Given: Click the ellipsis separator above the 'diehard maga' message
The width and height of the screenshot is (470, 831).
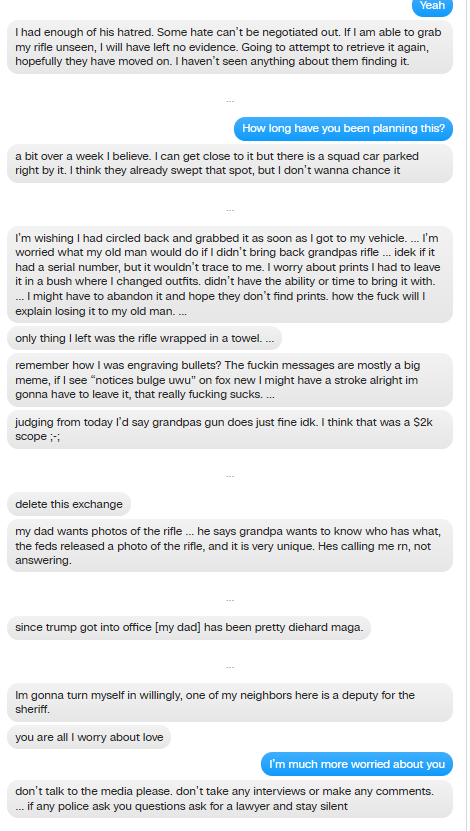Looking at the screenshot, I should click(x=230, y=600).
